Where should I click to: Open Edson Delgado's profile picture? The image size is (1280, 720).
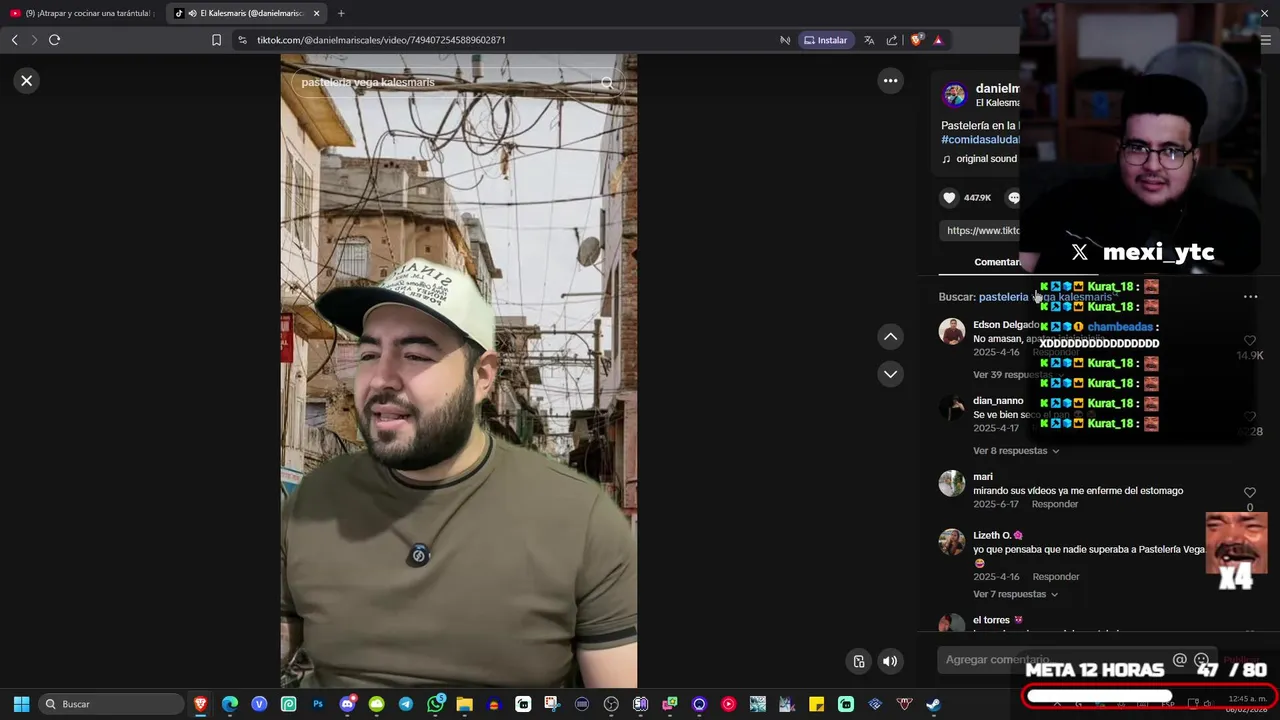coord(952,332)
